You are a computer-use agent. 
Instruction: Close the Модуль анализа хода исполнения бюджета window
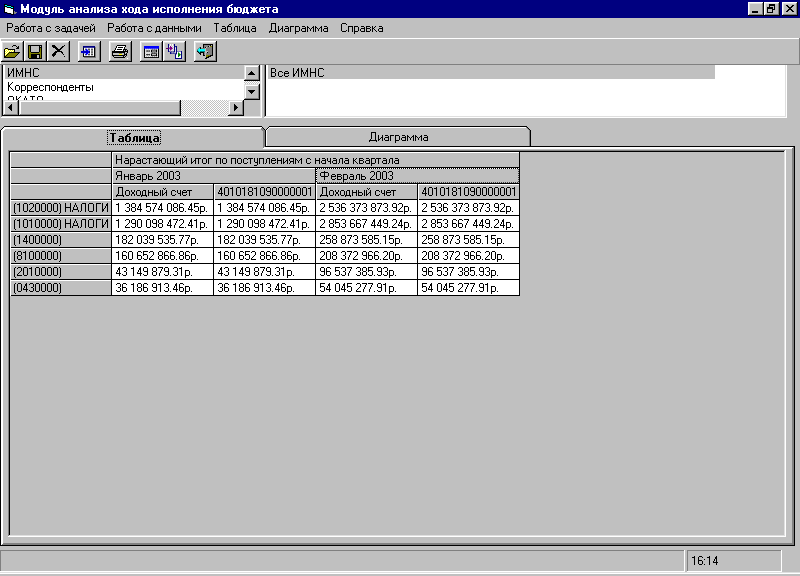(x=789, y=9)
